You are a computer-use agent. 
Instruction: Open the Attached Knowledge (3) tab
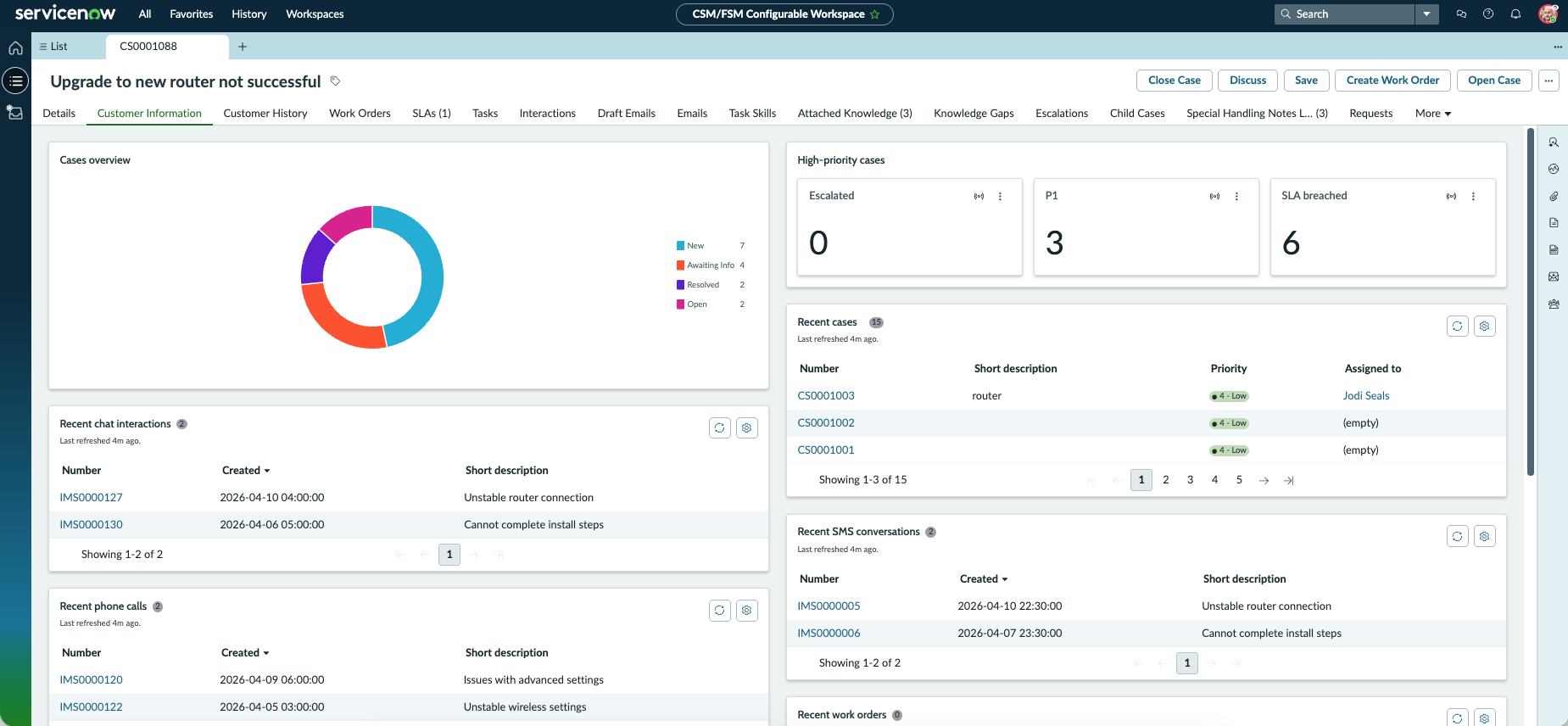pos(855,114)
